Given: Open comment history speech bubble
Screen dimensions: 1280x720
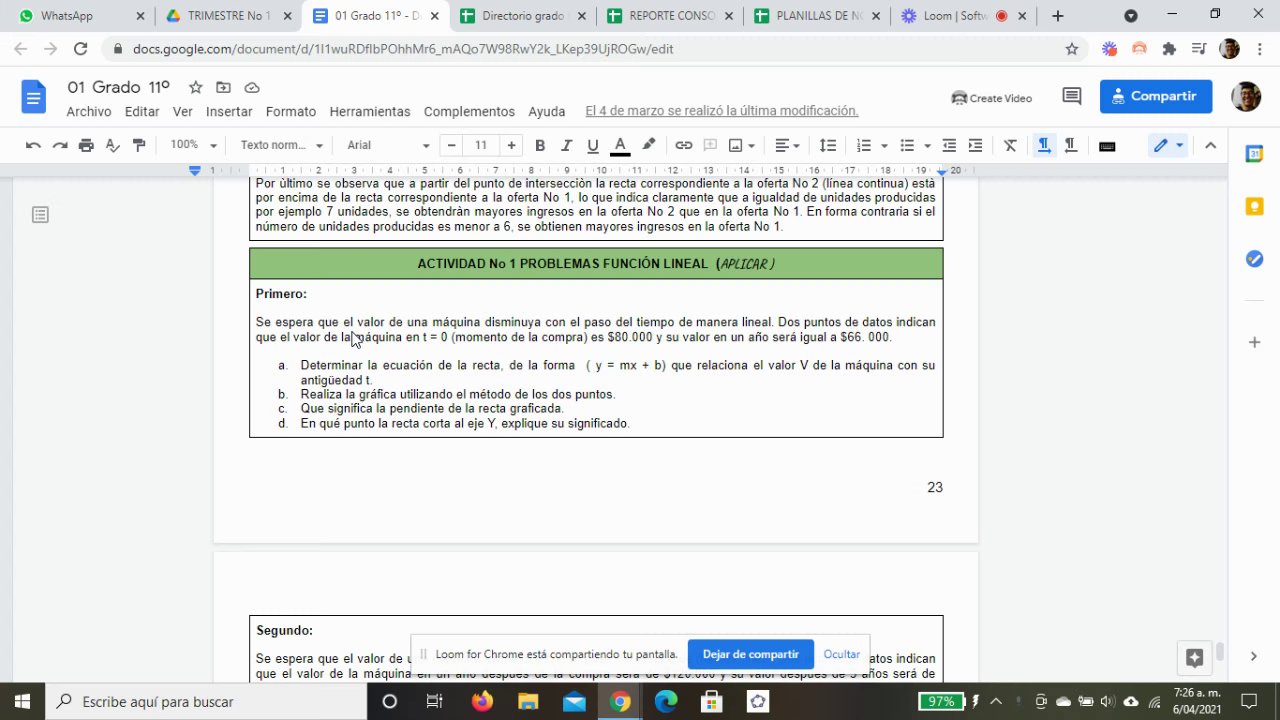Looking at the screenshot, I should coord(1072,97).
